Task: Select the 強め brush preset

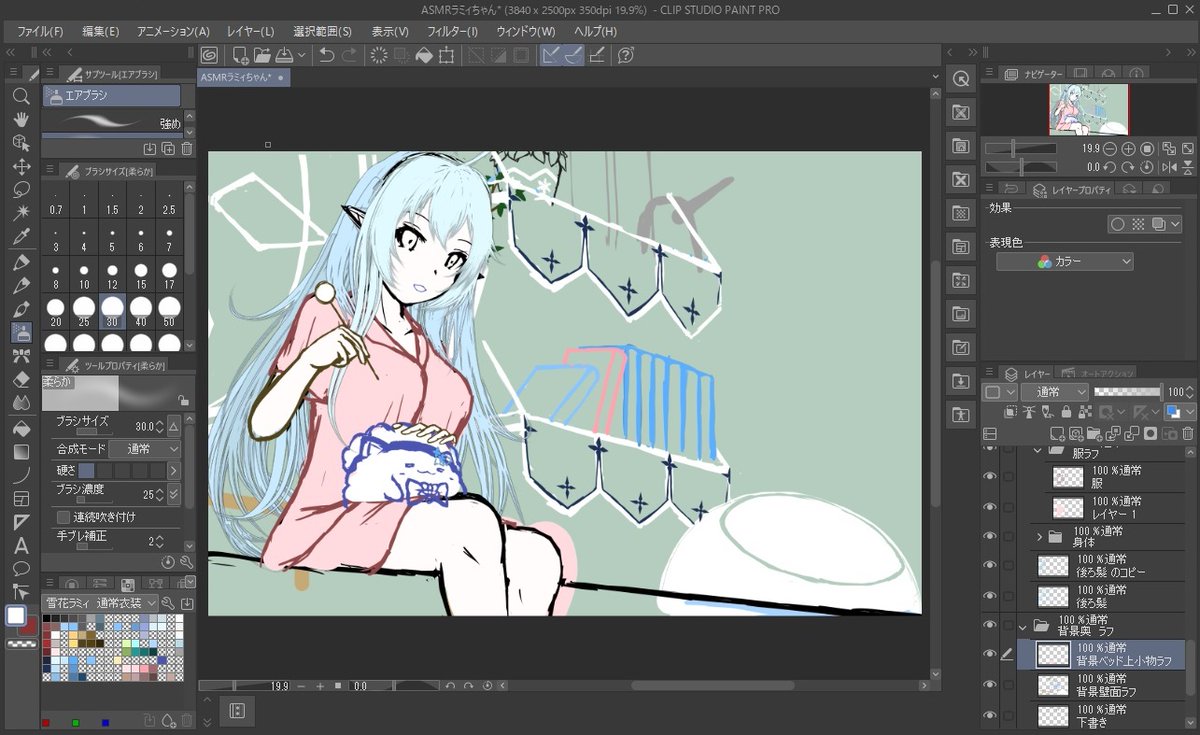Action: [112, 122]
